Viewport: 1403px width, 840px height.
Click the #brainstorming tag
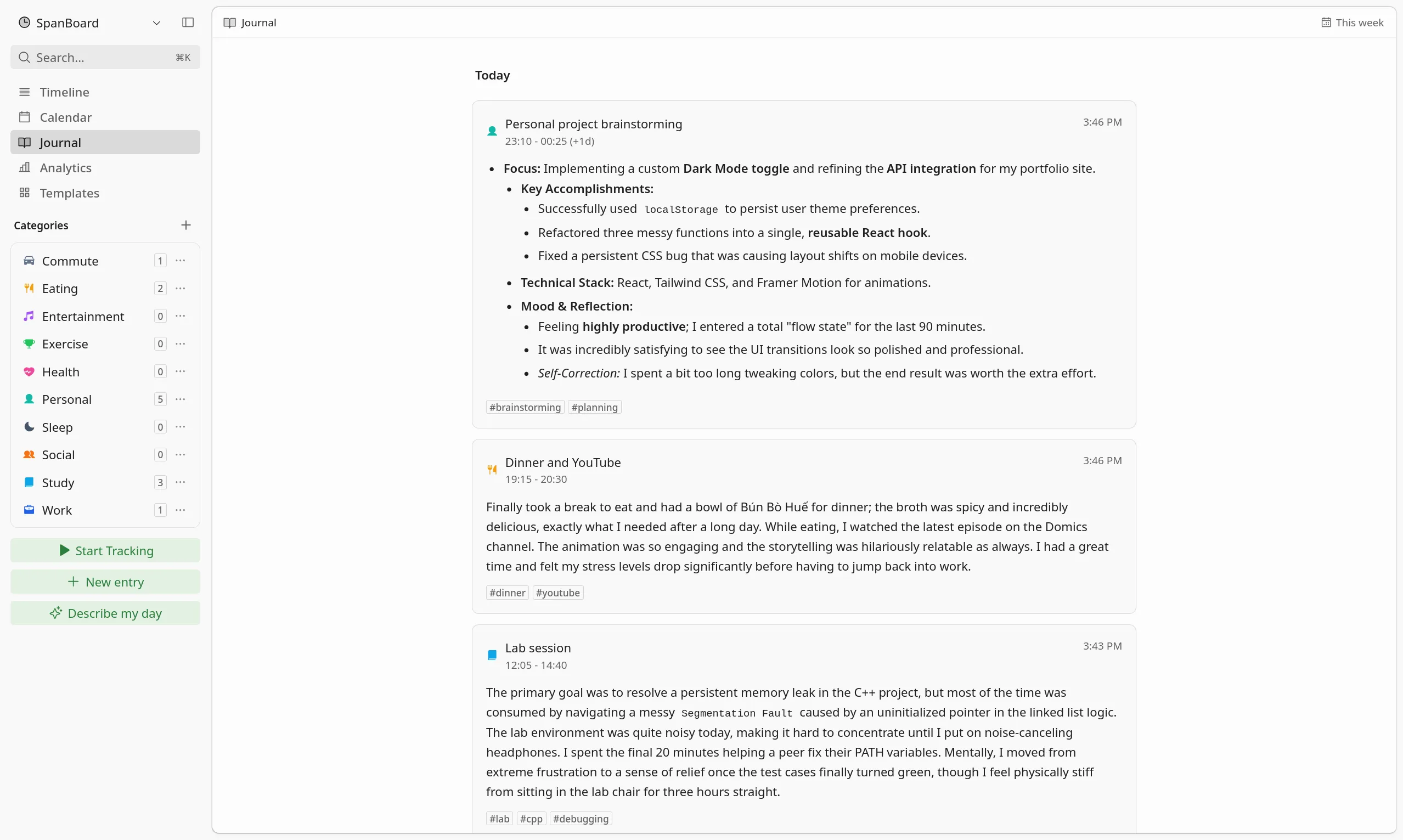(525, 407)
